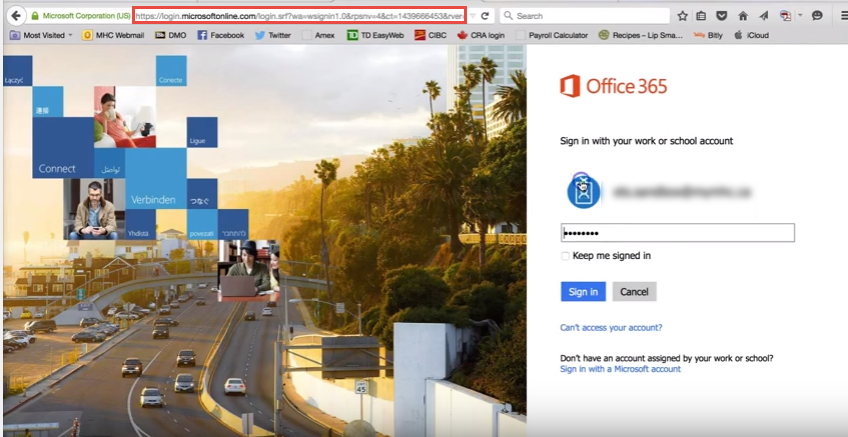Open Can't access your account link

(611, 327)
